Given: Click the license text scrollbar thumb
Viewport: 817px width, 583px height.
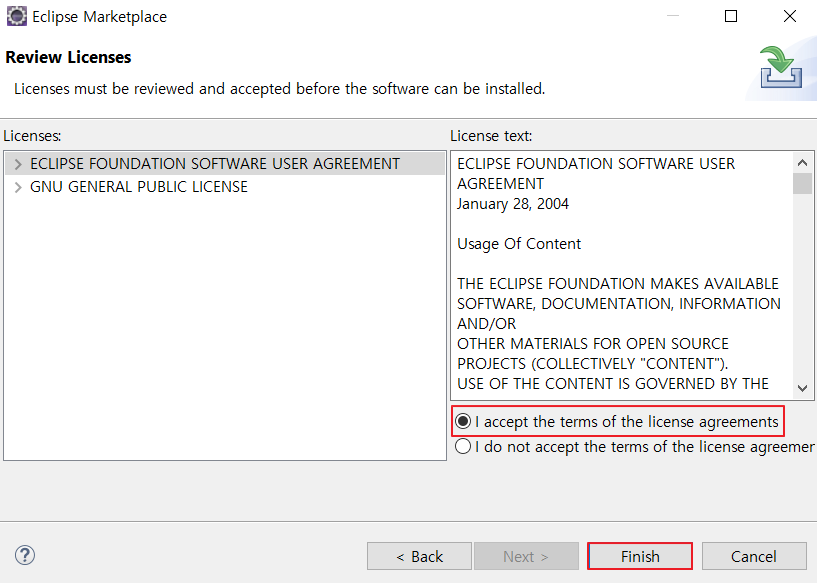Looking at the screenshot, I should 802,183.
